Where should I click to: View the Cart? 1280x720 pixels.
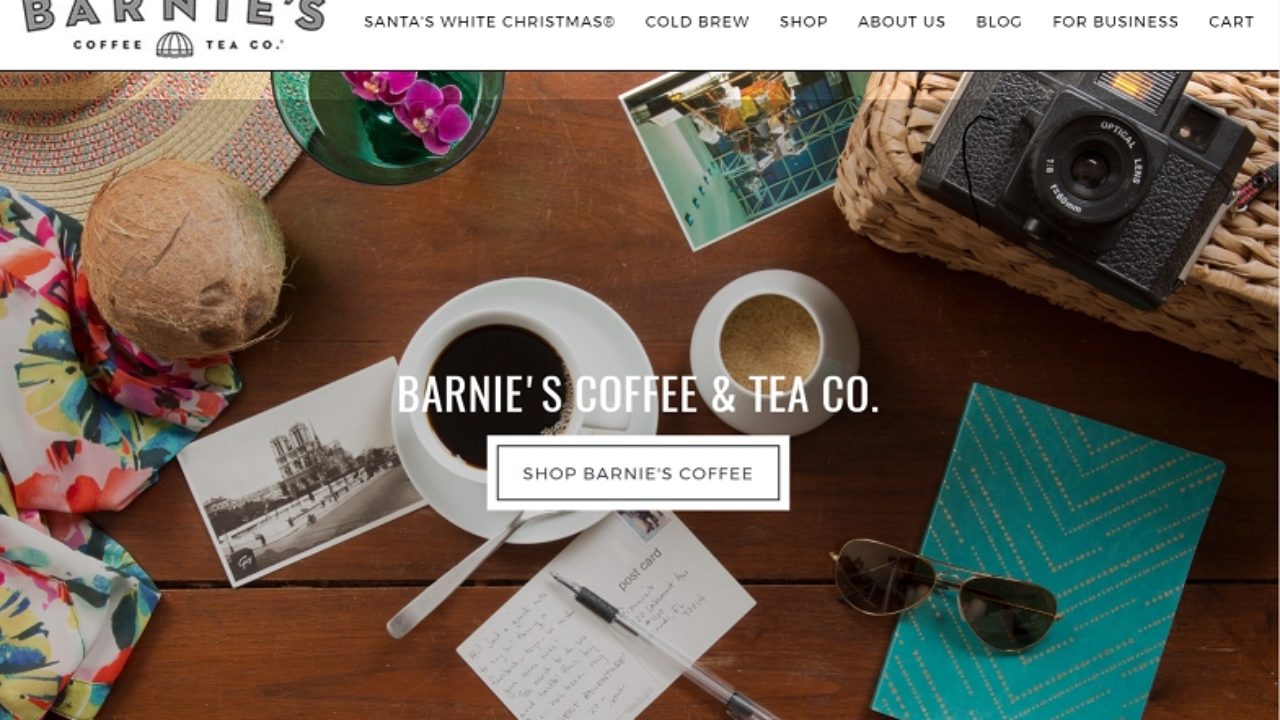click(1231, 21)
